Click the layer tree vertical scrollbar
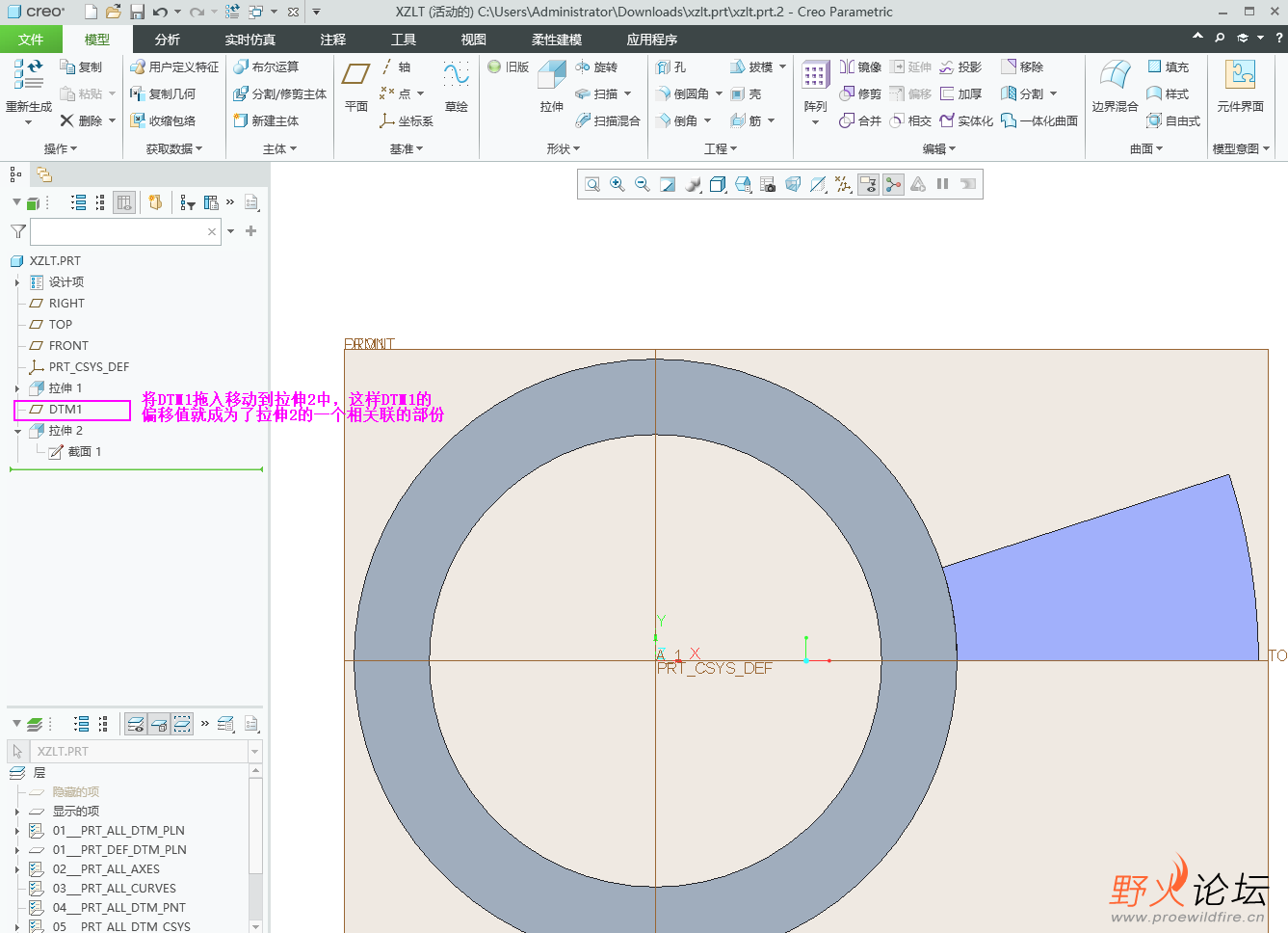 255,848
